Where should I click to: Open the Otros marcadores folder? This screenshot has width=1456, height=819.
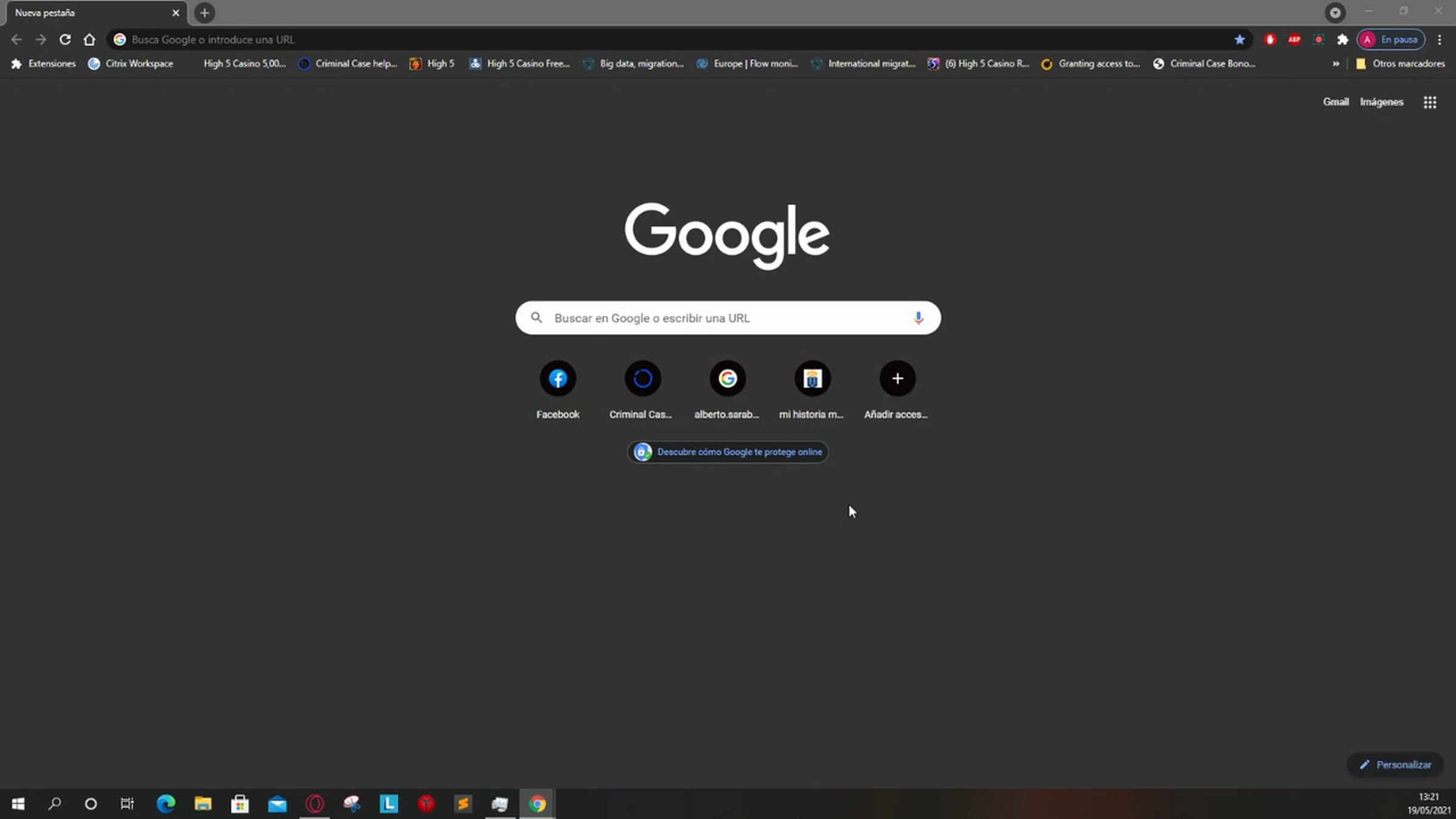[1400, 64]
